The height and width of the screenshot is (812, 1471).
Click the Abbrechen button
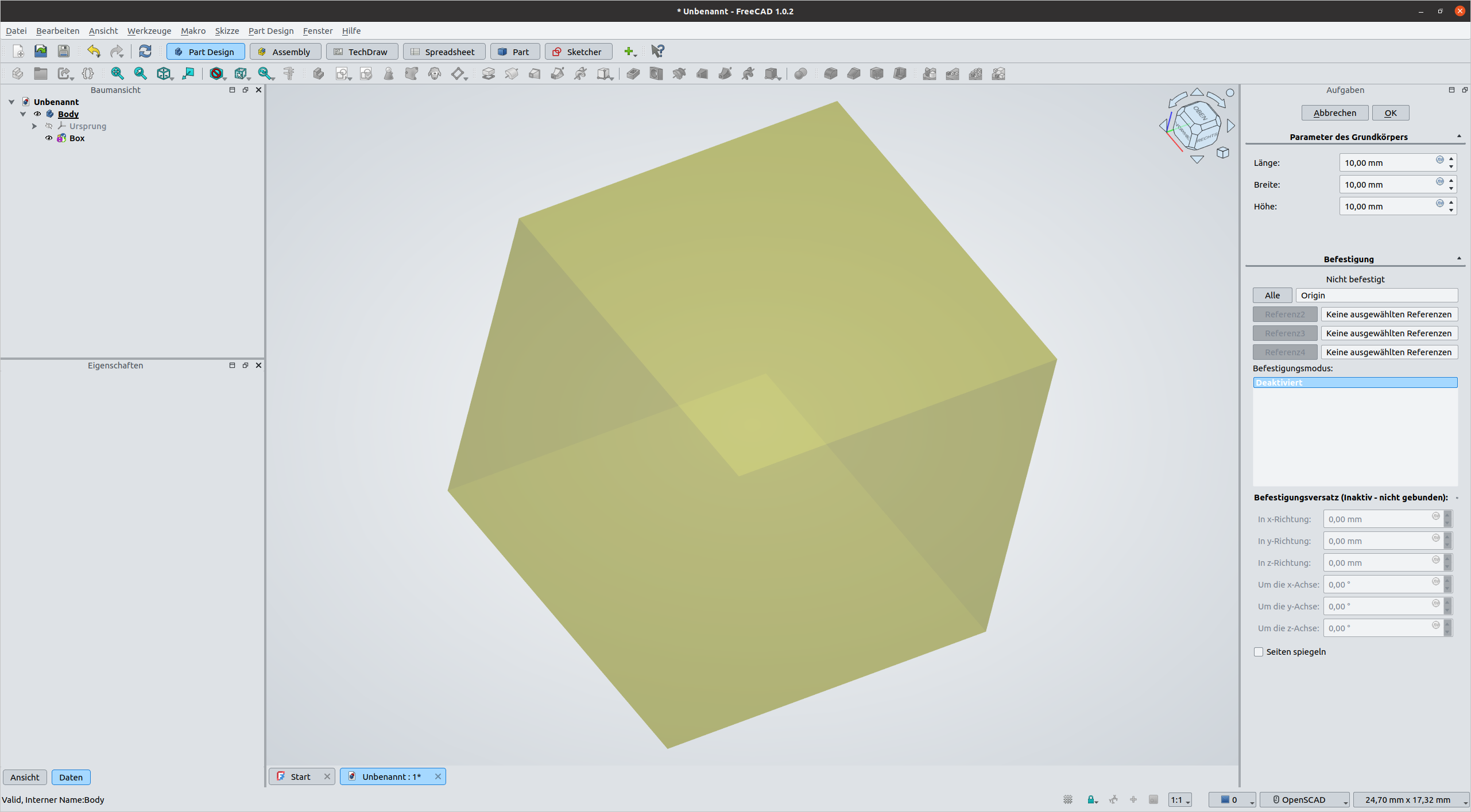coord(1334,112)
